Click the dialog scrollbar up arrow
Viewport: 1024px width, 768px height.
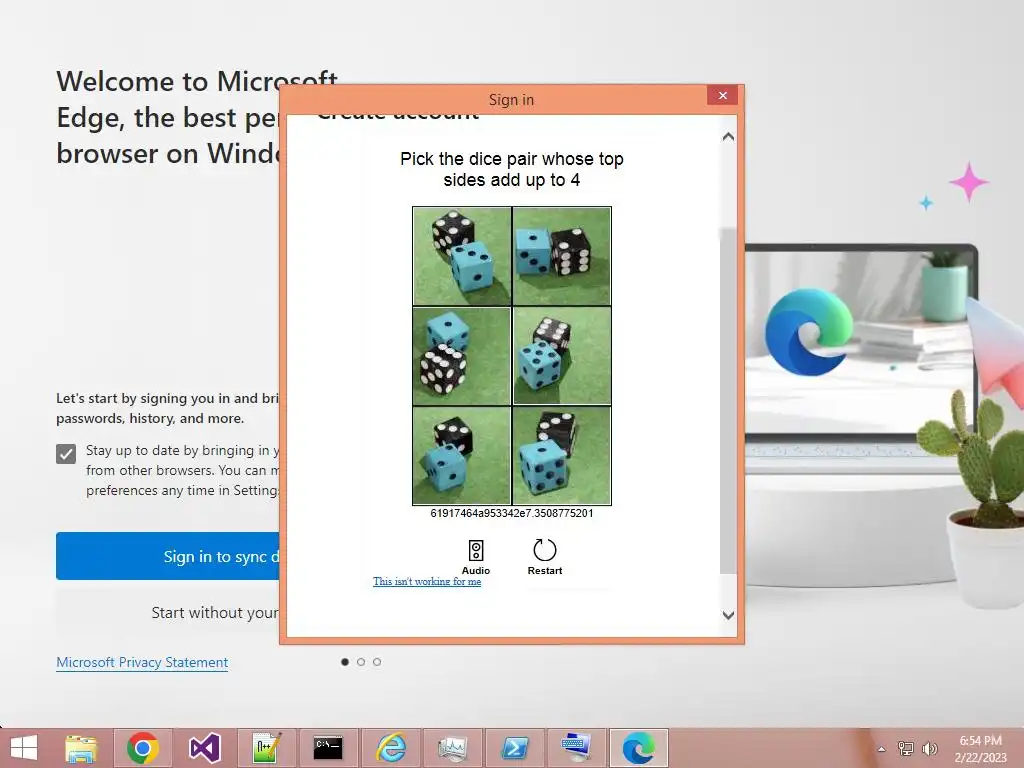pos(728,136)
